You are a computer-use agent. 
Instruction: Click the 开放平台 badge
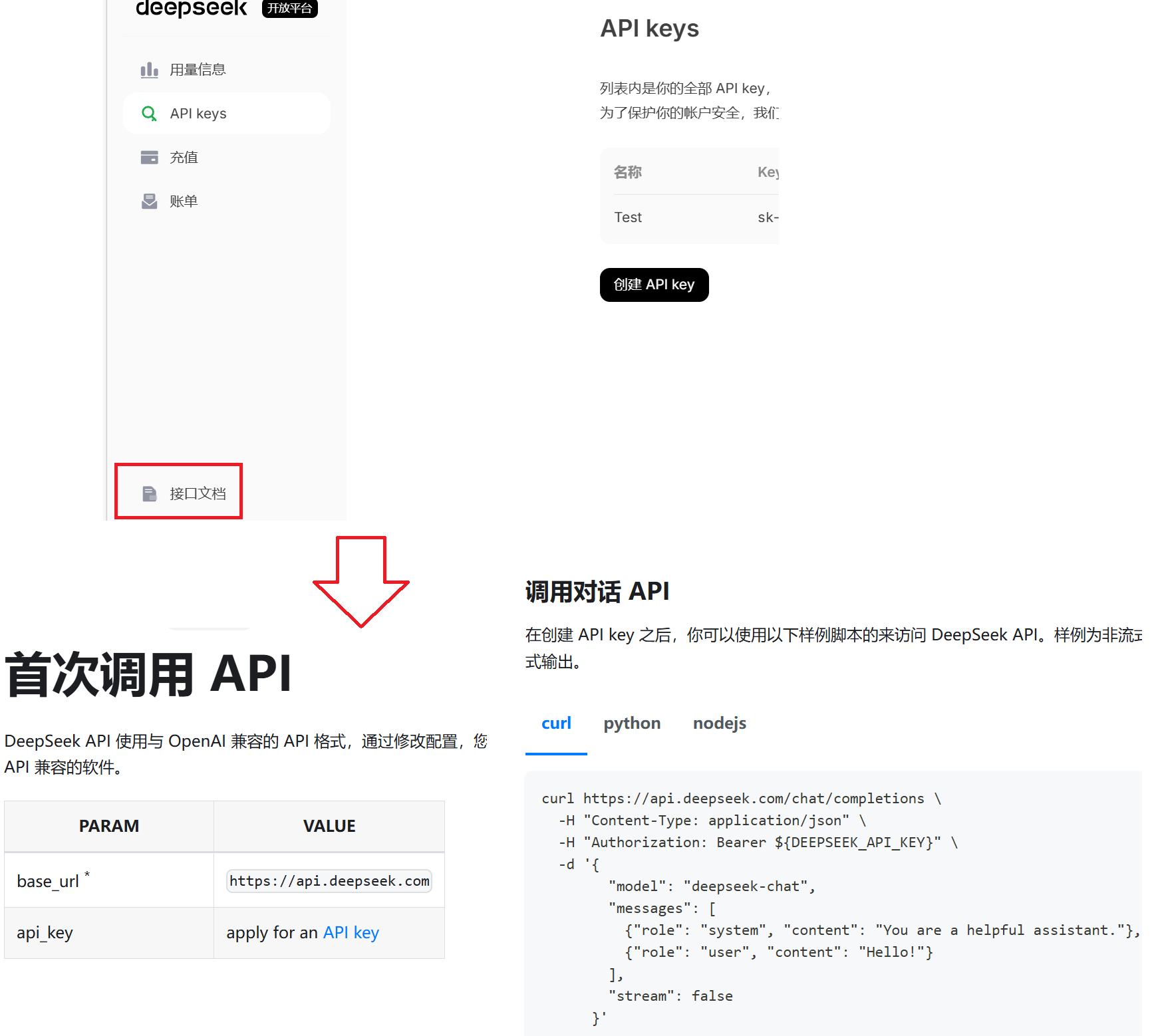(290, 9)
